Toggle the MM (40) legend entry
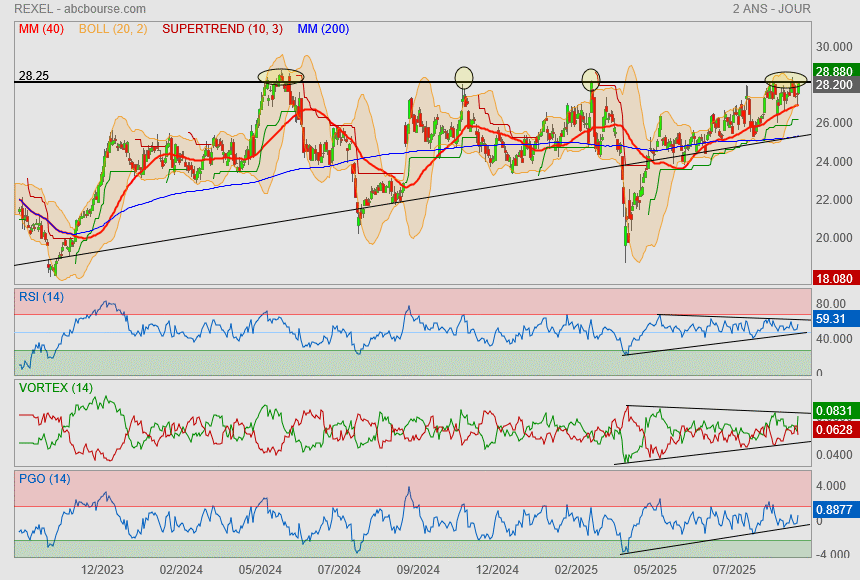This screenshot has width=860, height=580. point(41,29)
